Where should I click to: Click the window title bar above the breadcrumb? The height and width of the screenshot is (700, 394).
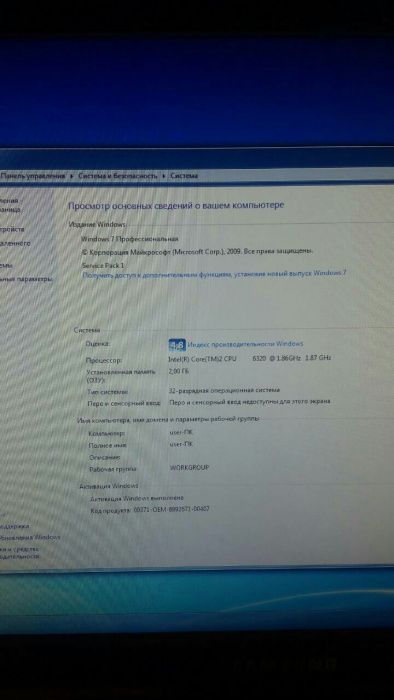pos(197,158)
